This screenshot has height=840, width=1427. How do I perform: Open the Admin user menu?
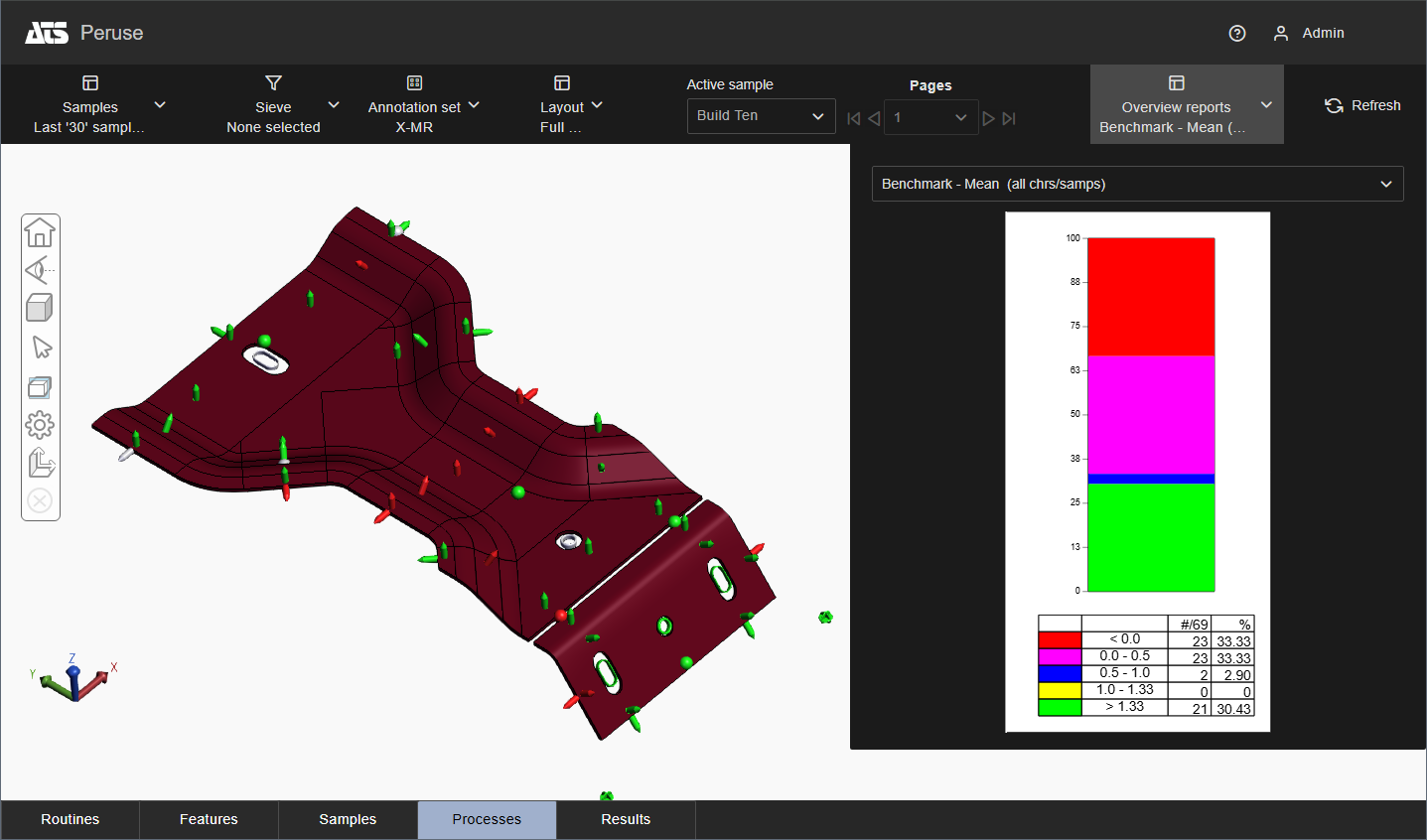point(1309,34)
